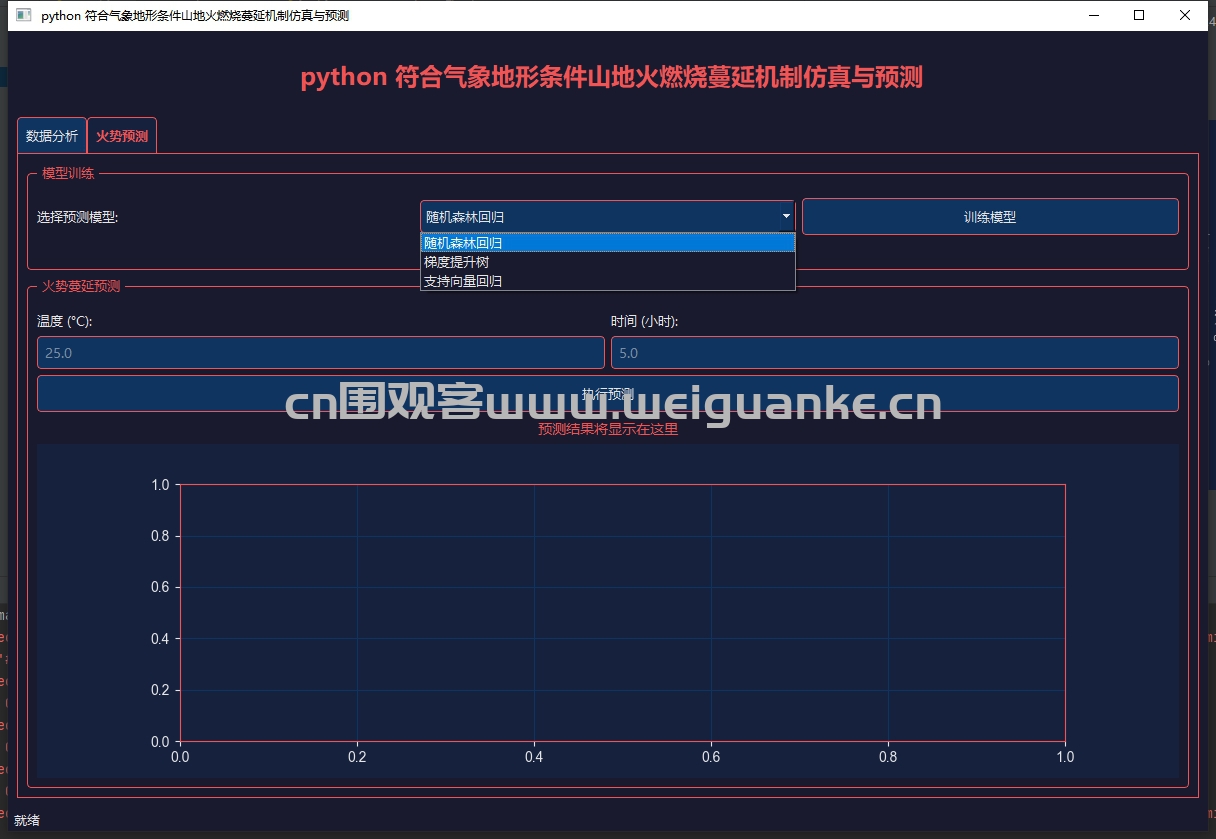Click the 执行预测 button
Viewport: 1216px width, 839px height.
607,393
